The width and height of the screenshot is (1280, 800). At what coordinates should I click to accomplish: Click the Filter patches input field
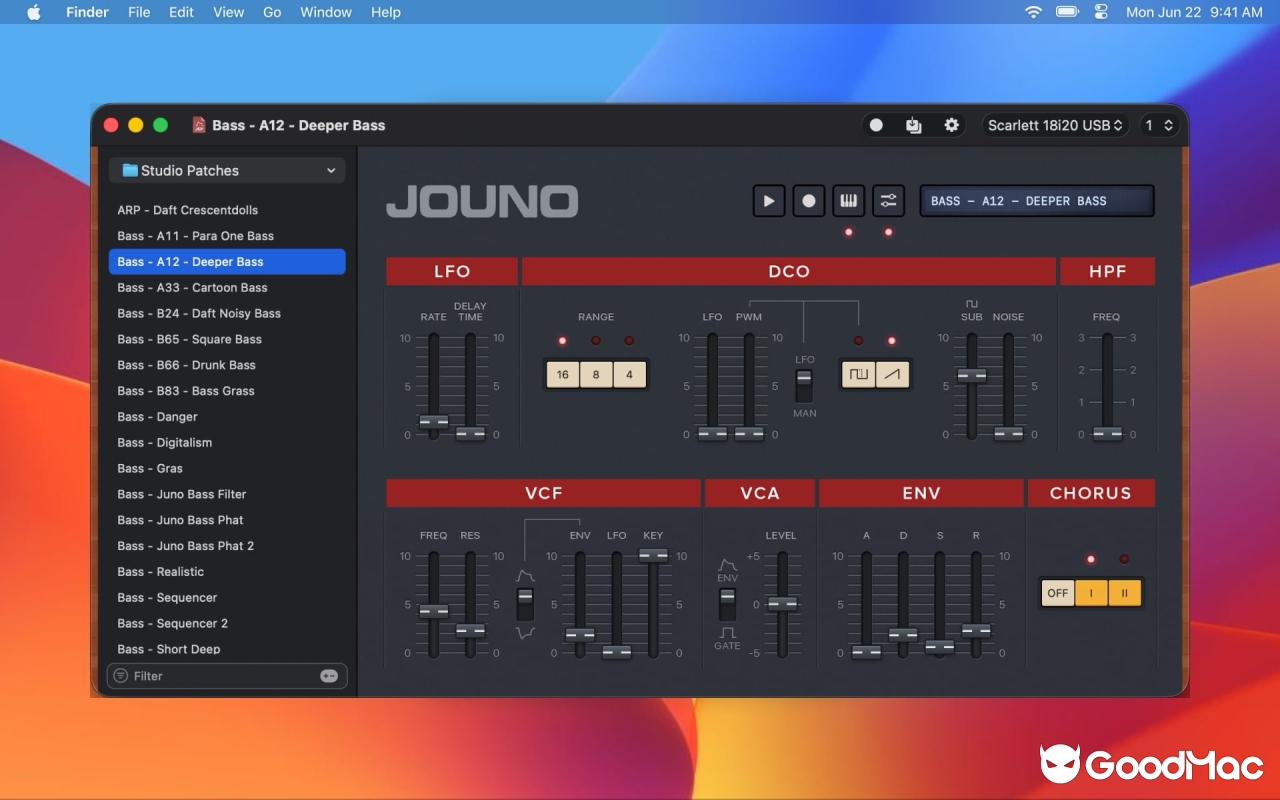click(227, 676)
